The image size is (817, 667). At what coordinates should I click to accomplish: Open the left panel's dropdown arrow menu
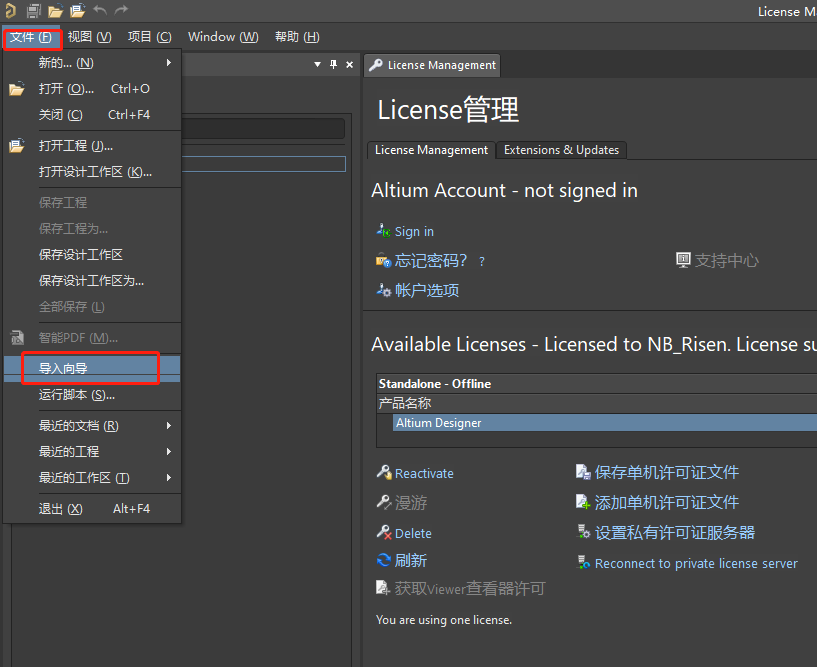point(317,64)
